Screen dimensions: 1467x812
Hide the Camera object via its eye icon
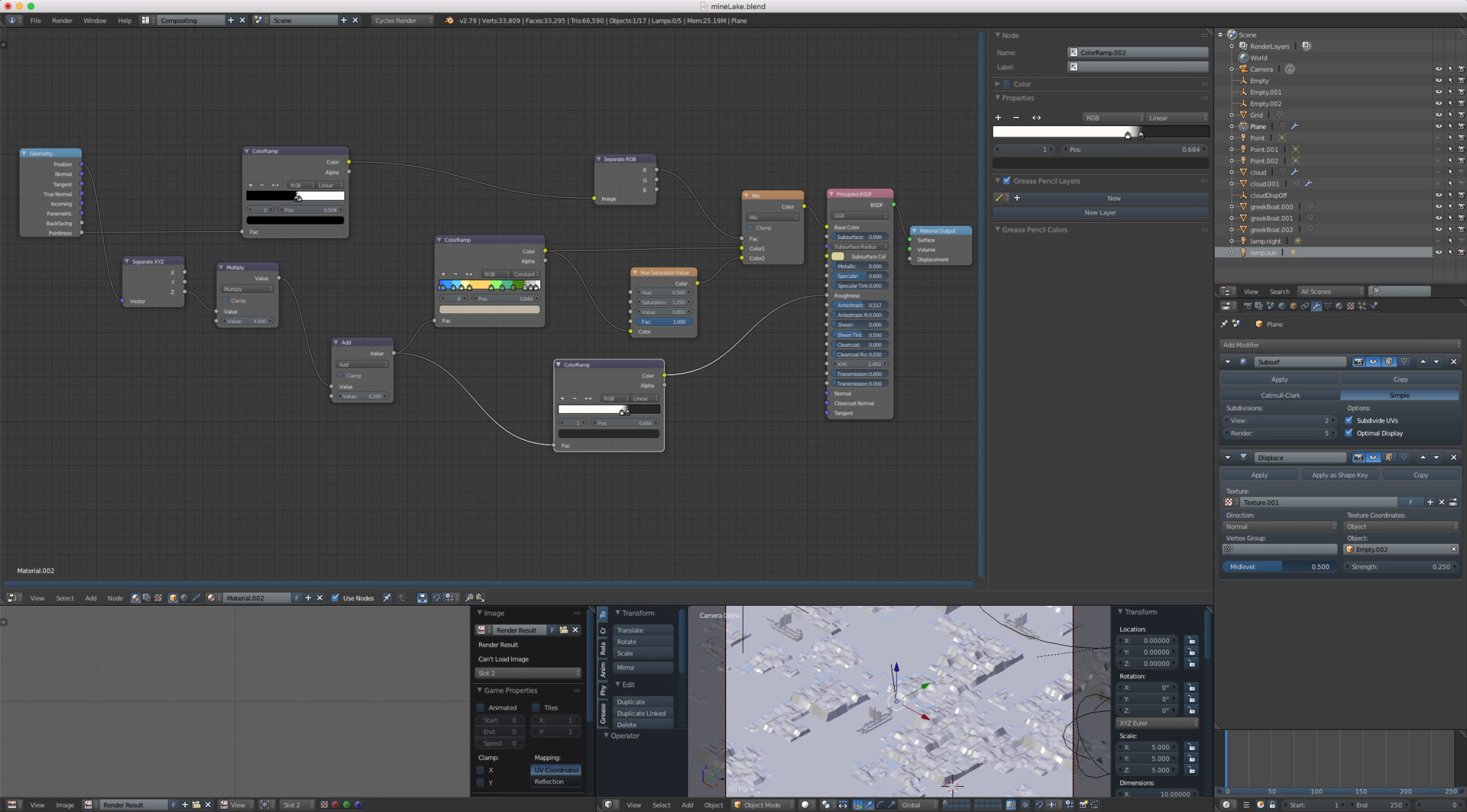[x=1438, y=70]
